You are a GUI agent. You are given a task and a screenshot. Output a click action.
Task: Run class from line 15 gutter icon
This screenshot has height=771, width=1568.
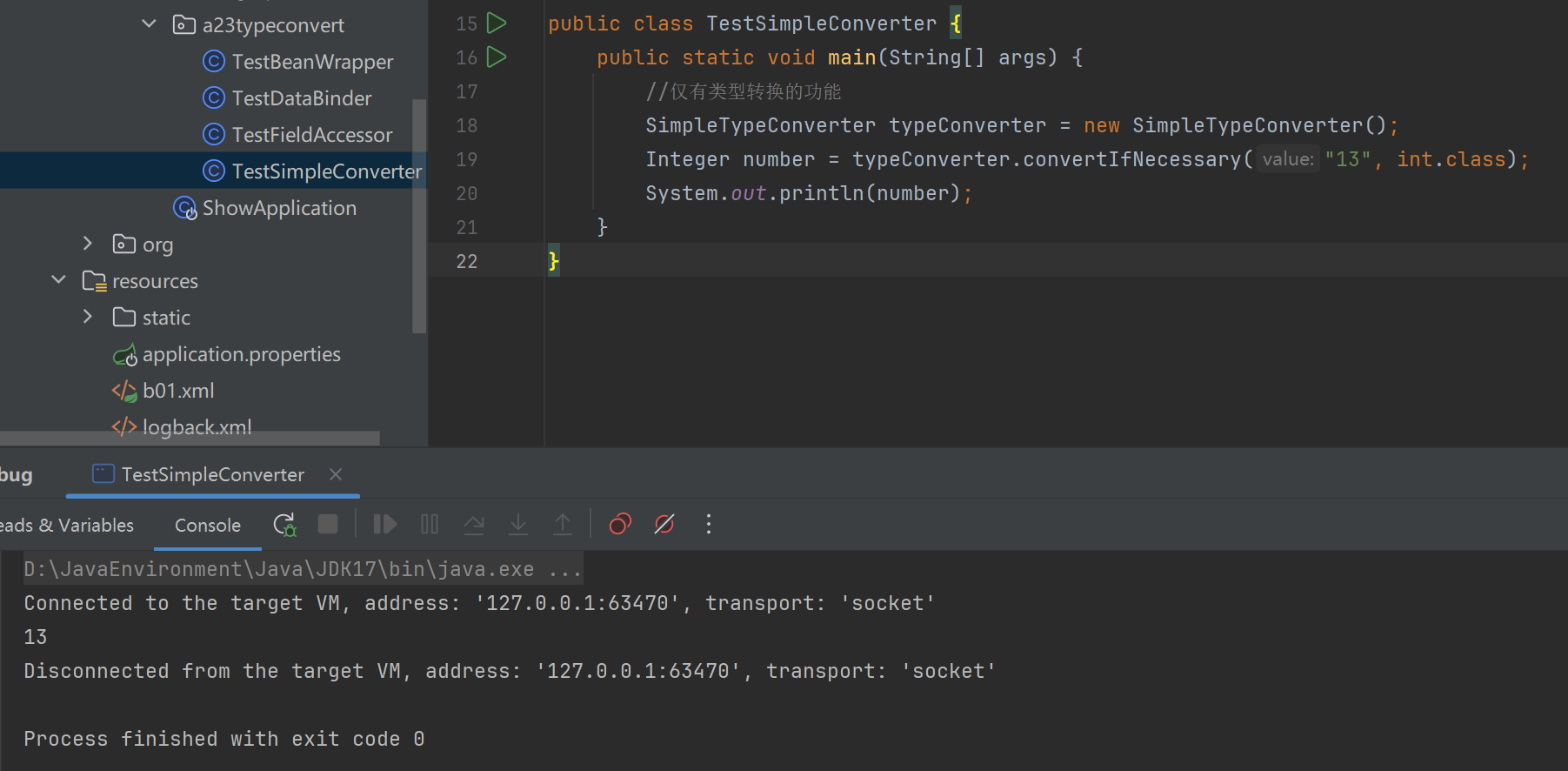pos(497,23)
